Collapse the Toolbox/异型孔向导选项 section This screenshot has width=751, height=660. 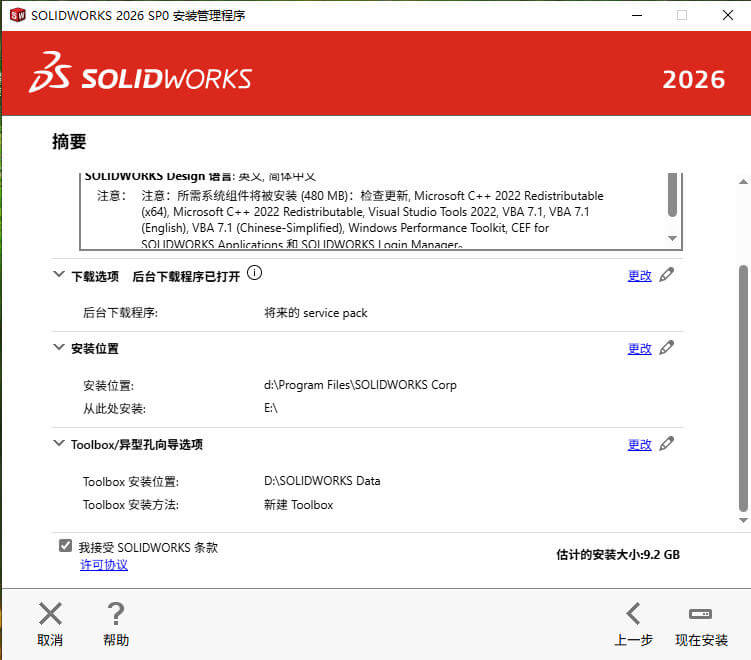pyautogui.click(x=59, y=444)
